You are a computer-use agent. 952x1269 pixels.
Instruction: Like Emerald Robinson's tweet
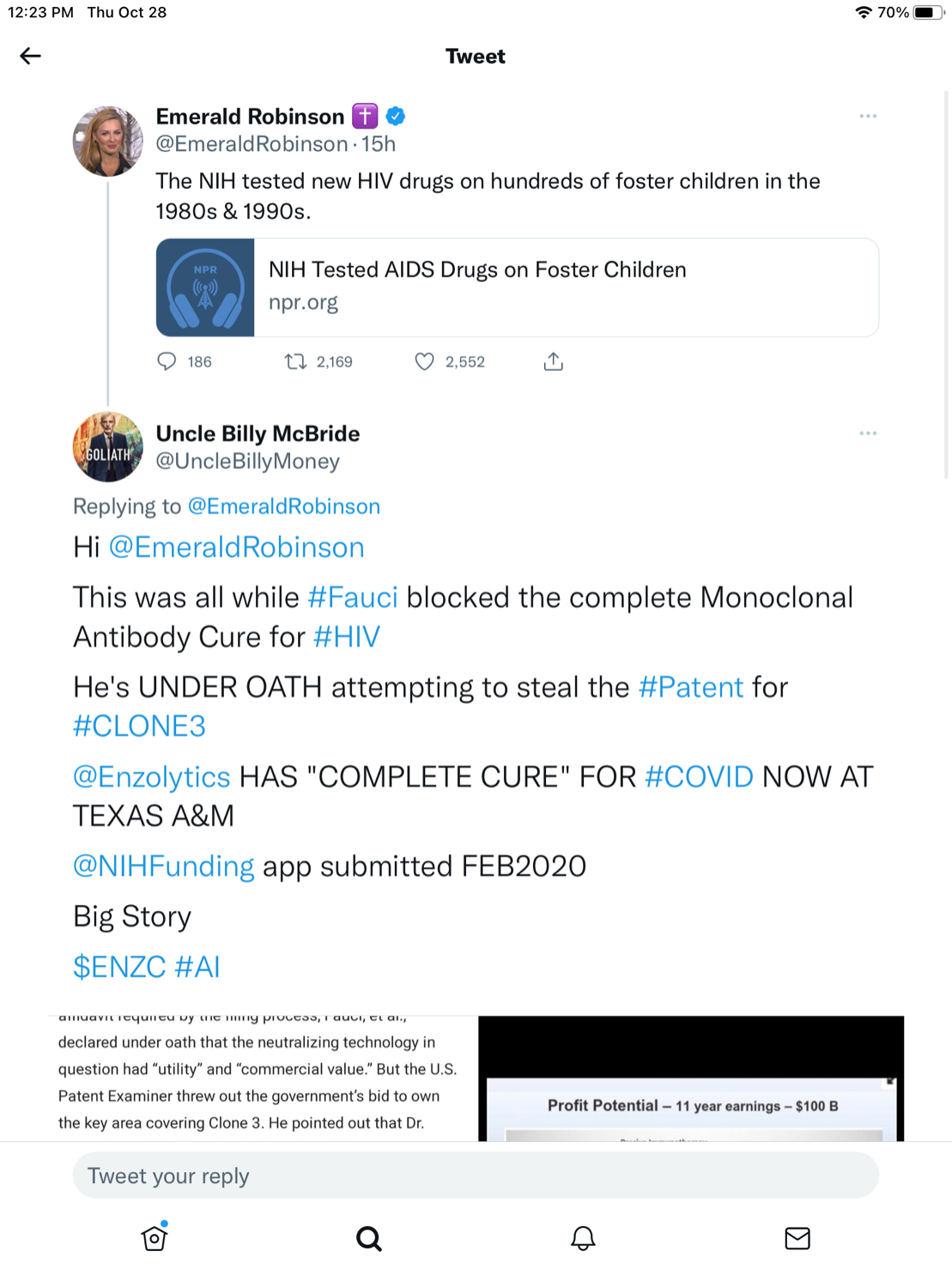pos(424,361)
